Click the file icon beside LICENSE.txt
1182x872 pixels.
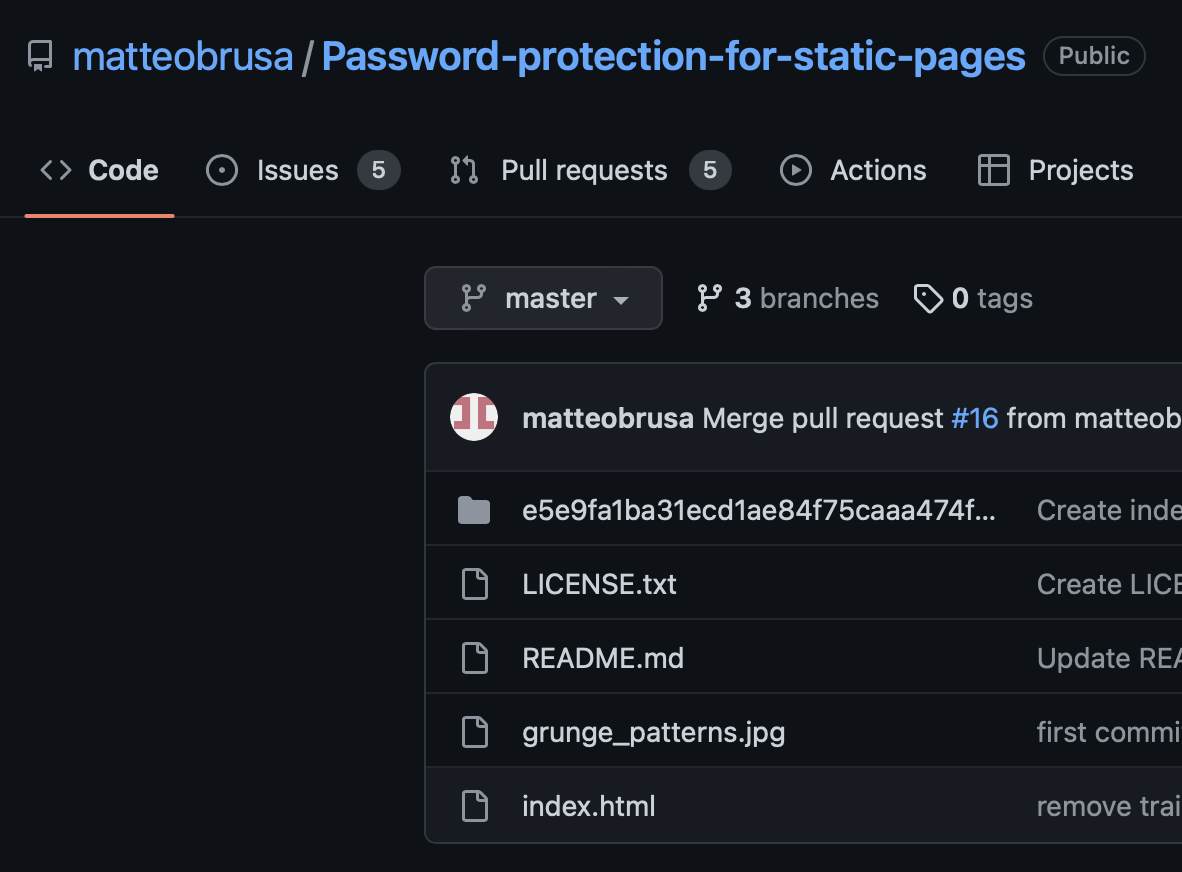(x=474, y=584)
